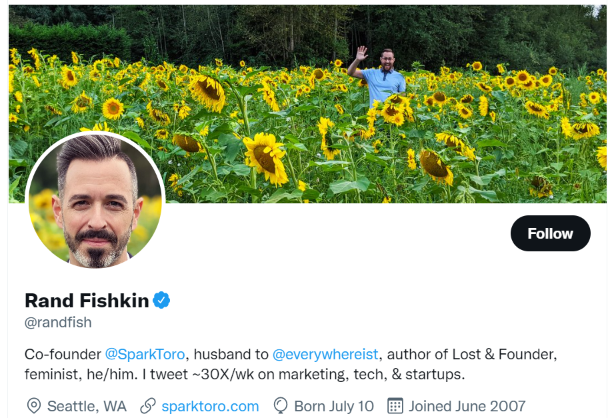Open Rand Fishkin's profile avatar photo
614x418 pixels.
(95, 201)
